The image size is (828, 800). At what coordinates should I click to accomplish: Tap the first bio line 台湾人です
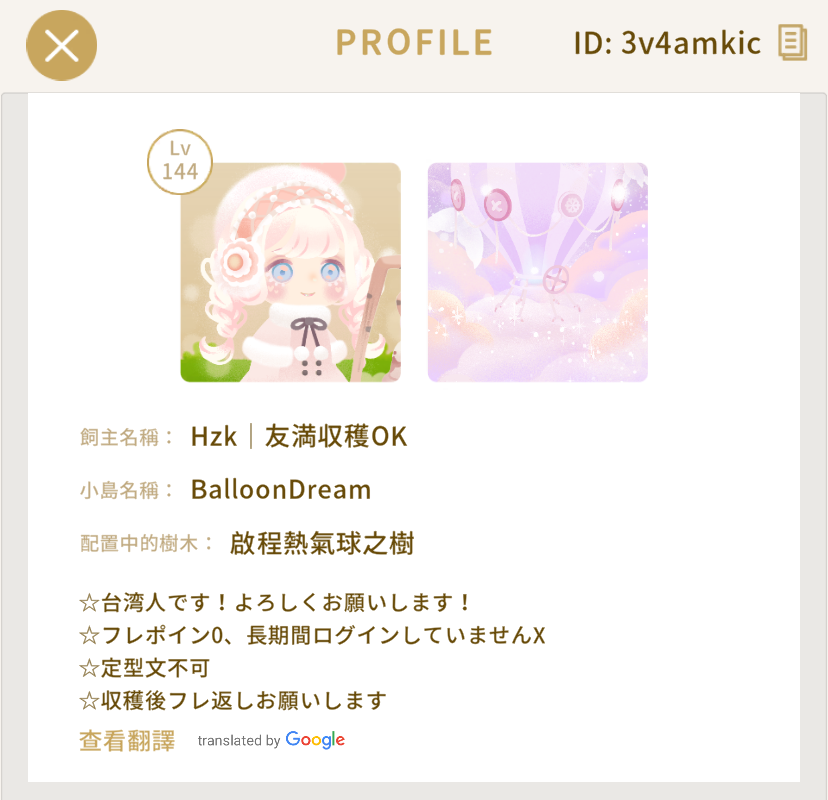click(274, 603)
